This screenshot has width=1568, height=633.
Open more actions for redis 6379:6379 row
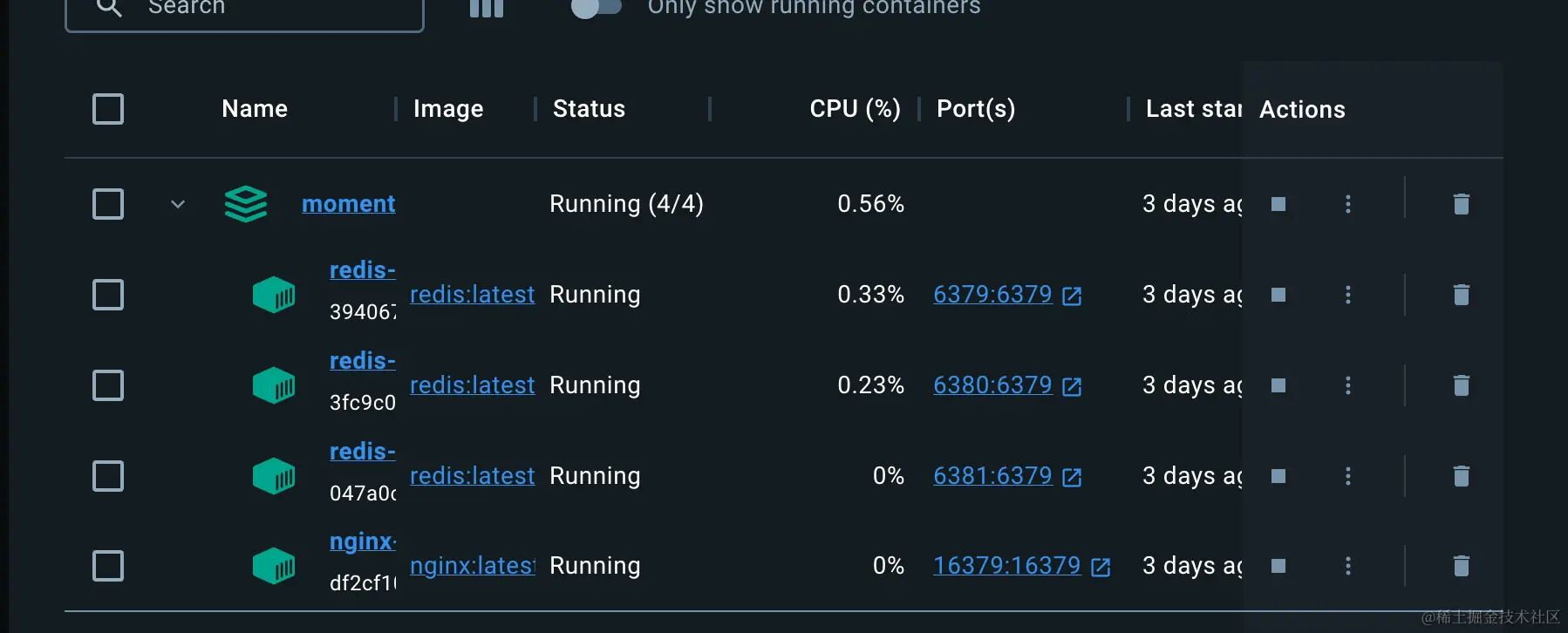pos(1348,295)
